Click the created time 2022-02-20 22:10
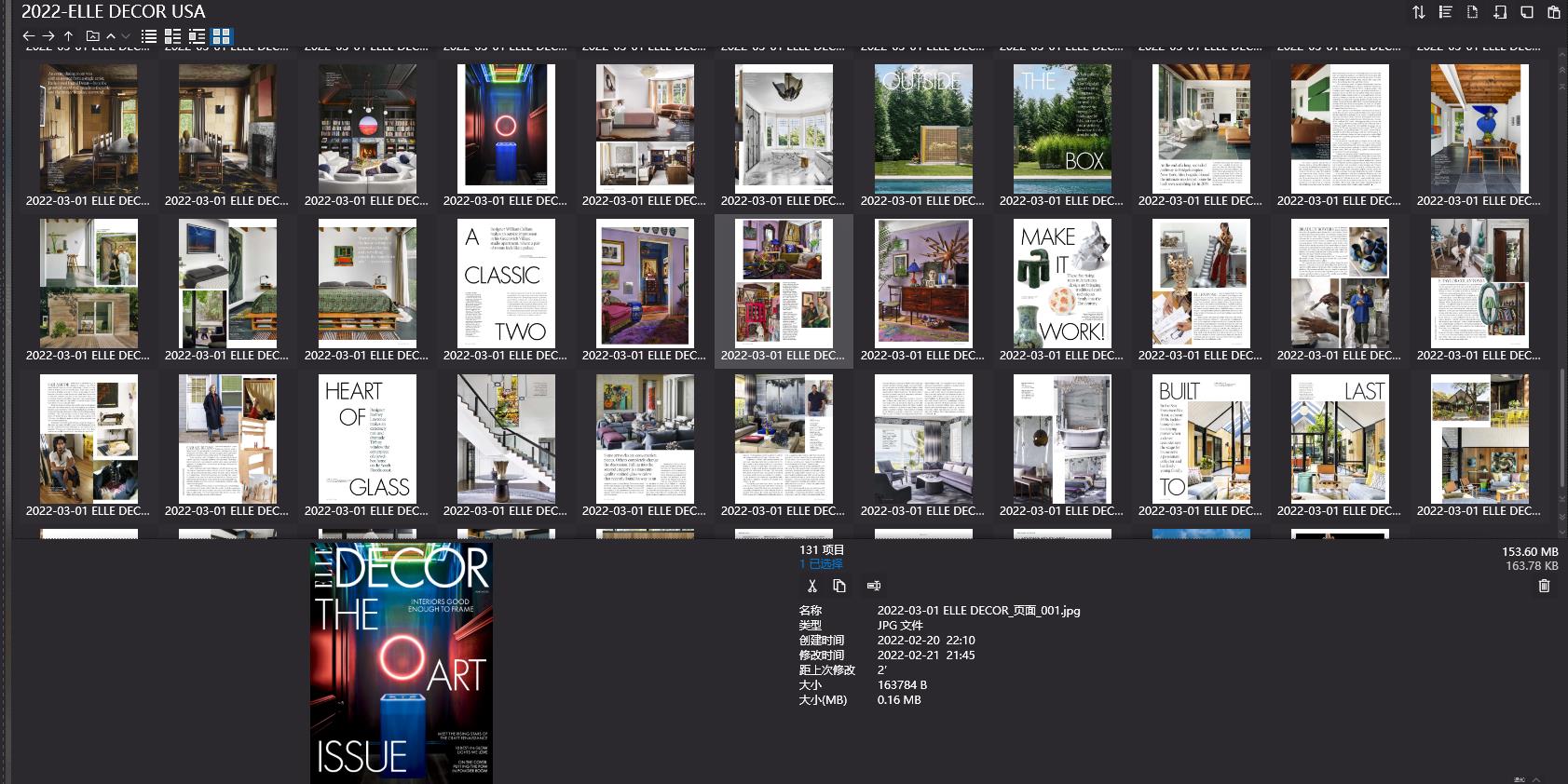The image size is (1568, 784). (x=926, y=641)
